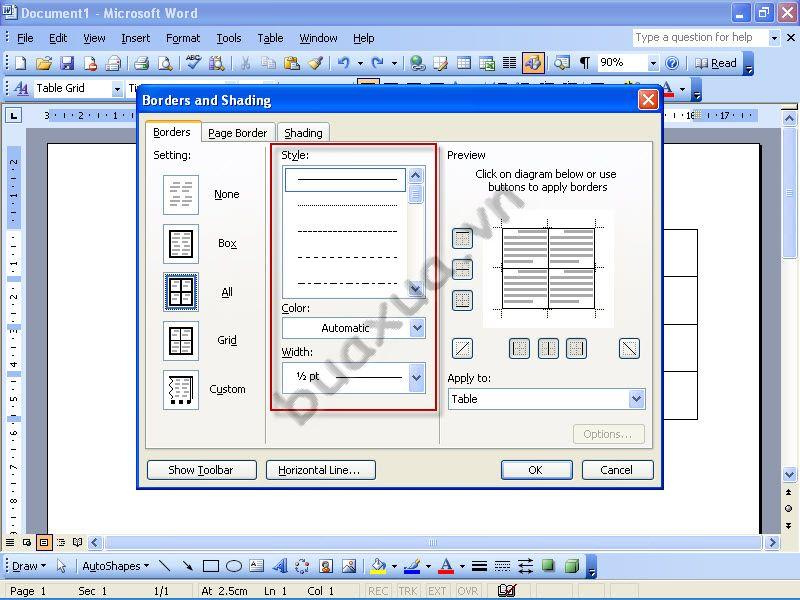Click the Paste clipboard icon
This screenshot has height=600, width=800.
(x=291, y=63)
